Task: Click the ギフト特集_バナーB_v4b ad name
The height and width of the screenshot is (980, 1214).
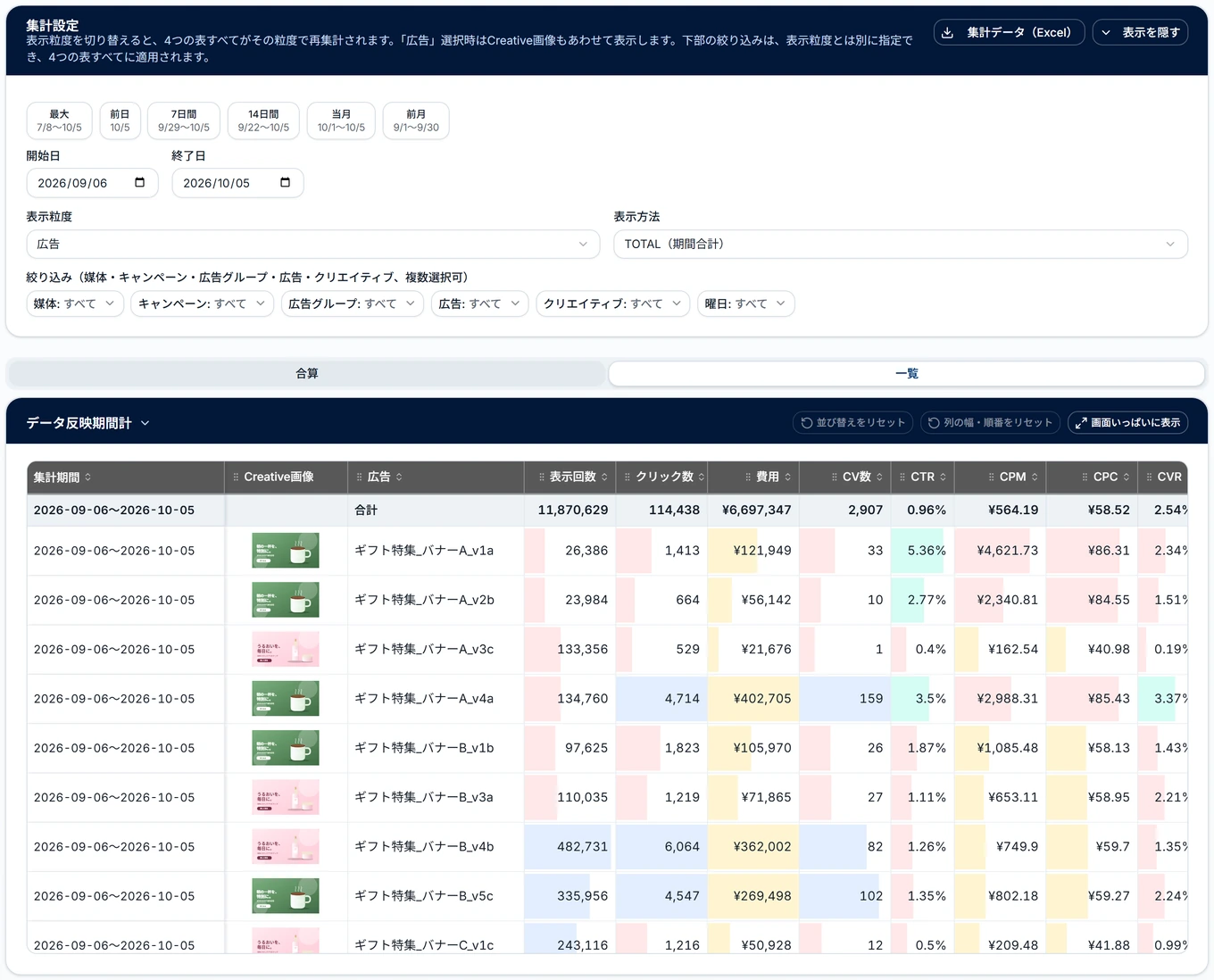Action: pos(424,847)
